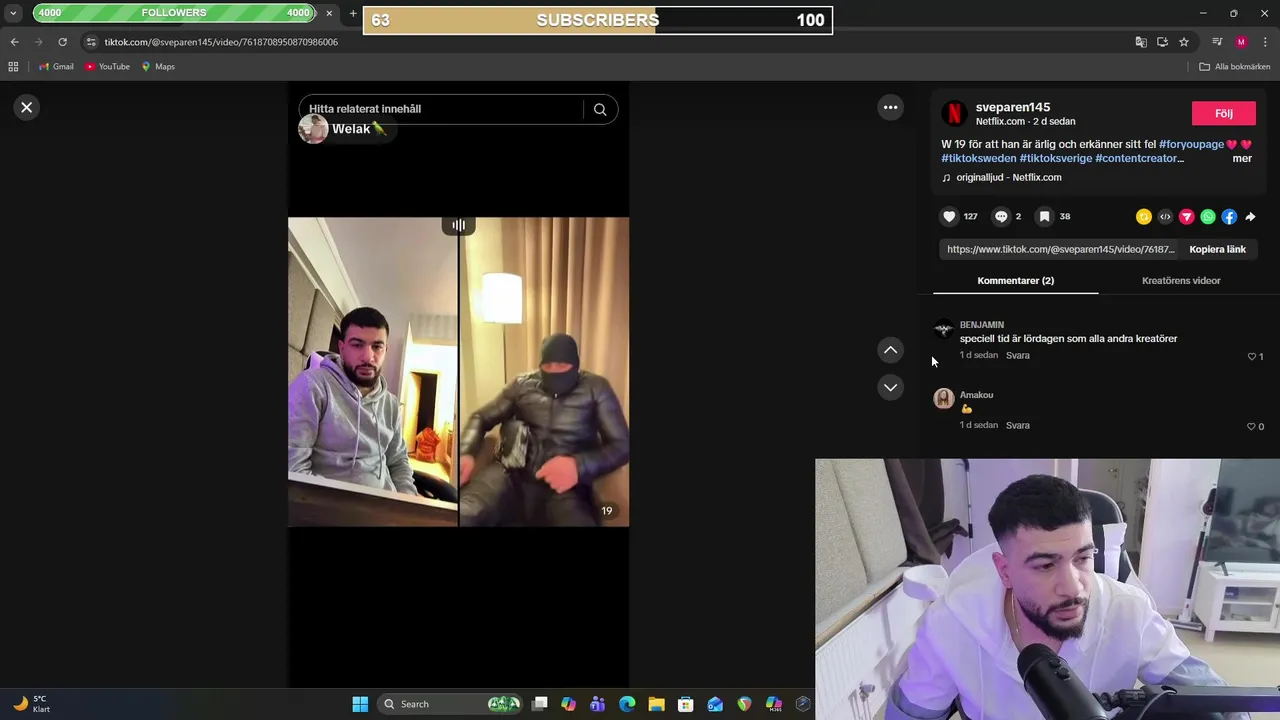Go to previous video with up arrow
Image resolution: width=1280 pixels, height=720 pixels.
[x=890, y=350]
